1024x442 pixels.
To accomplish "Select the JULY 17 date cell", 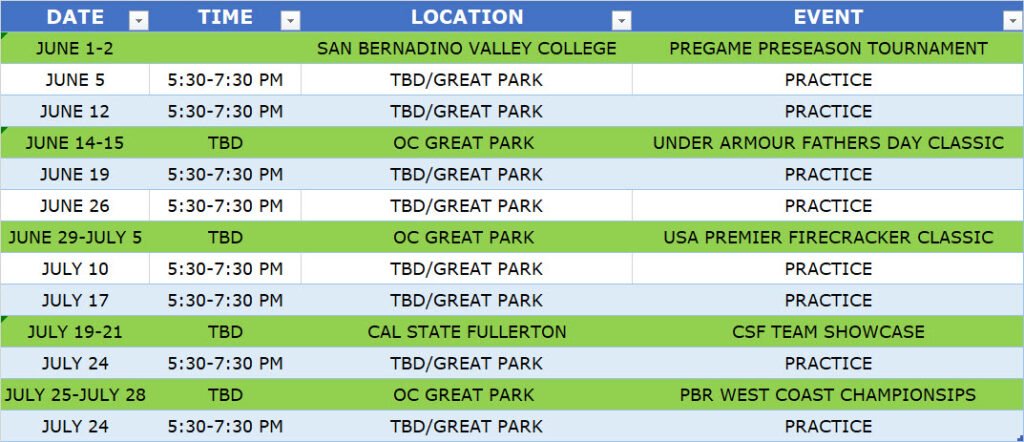I will (75, 300).
